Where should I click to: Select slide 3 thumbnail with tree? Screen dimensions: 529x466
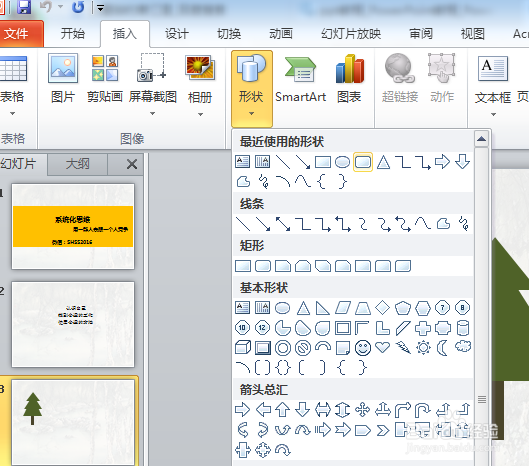coord(73,422)
